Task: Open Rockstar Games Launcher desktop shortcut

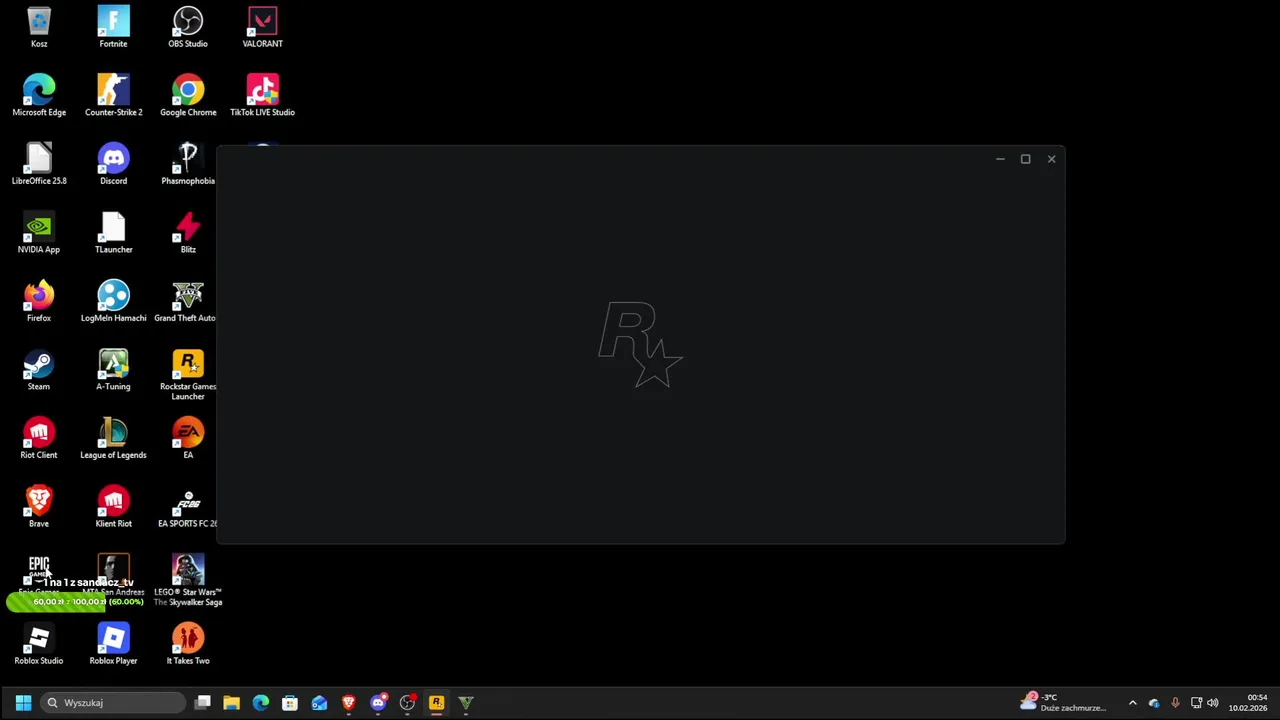Action: pos(188,374)
